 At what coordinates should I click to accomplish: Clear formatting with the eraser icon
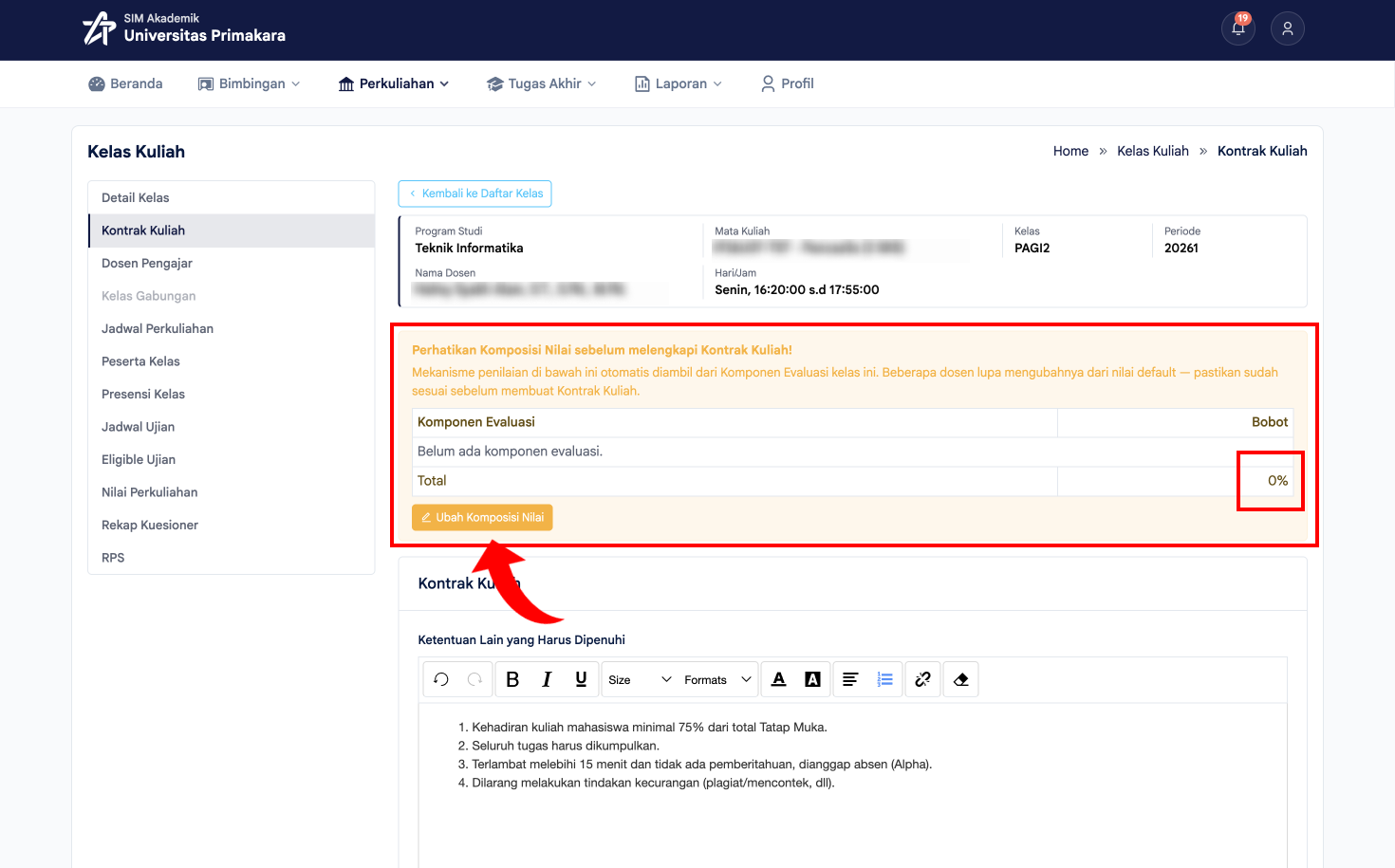[x=961, y=679]
